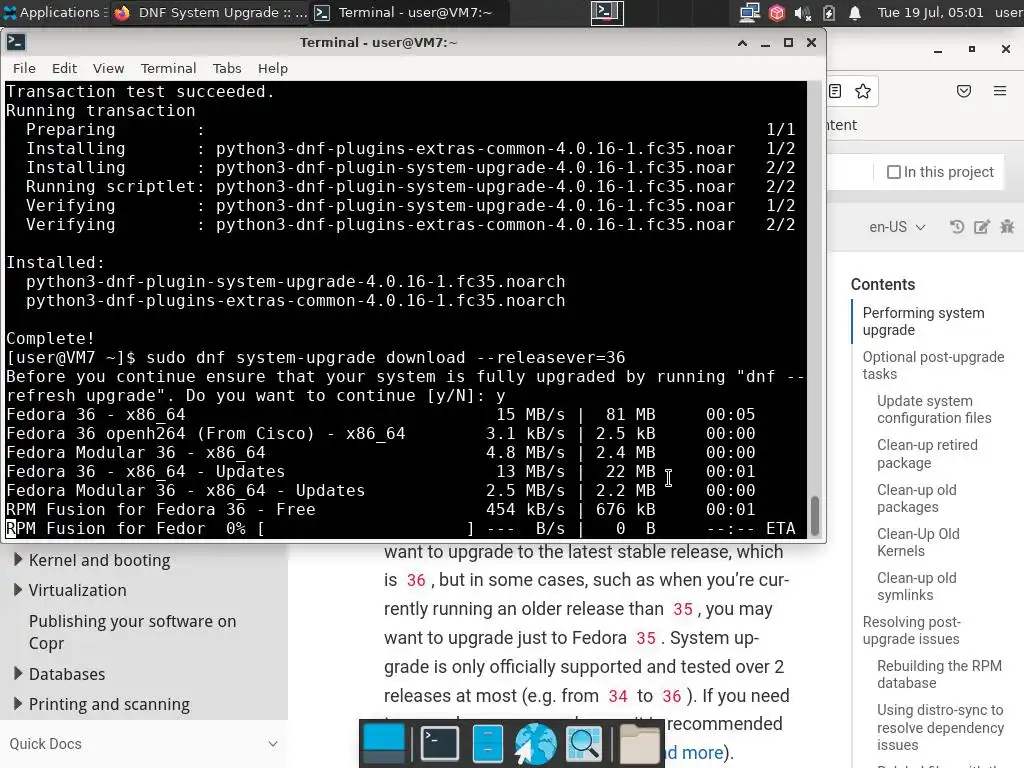Enable the 'In this project' checkbox
The width and height of the screenshot is (1024, 768).
[893, 172]
